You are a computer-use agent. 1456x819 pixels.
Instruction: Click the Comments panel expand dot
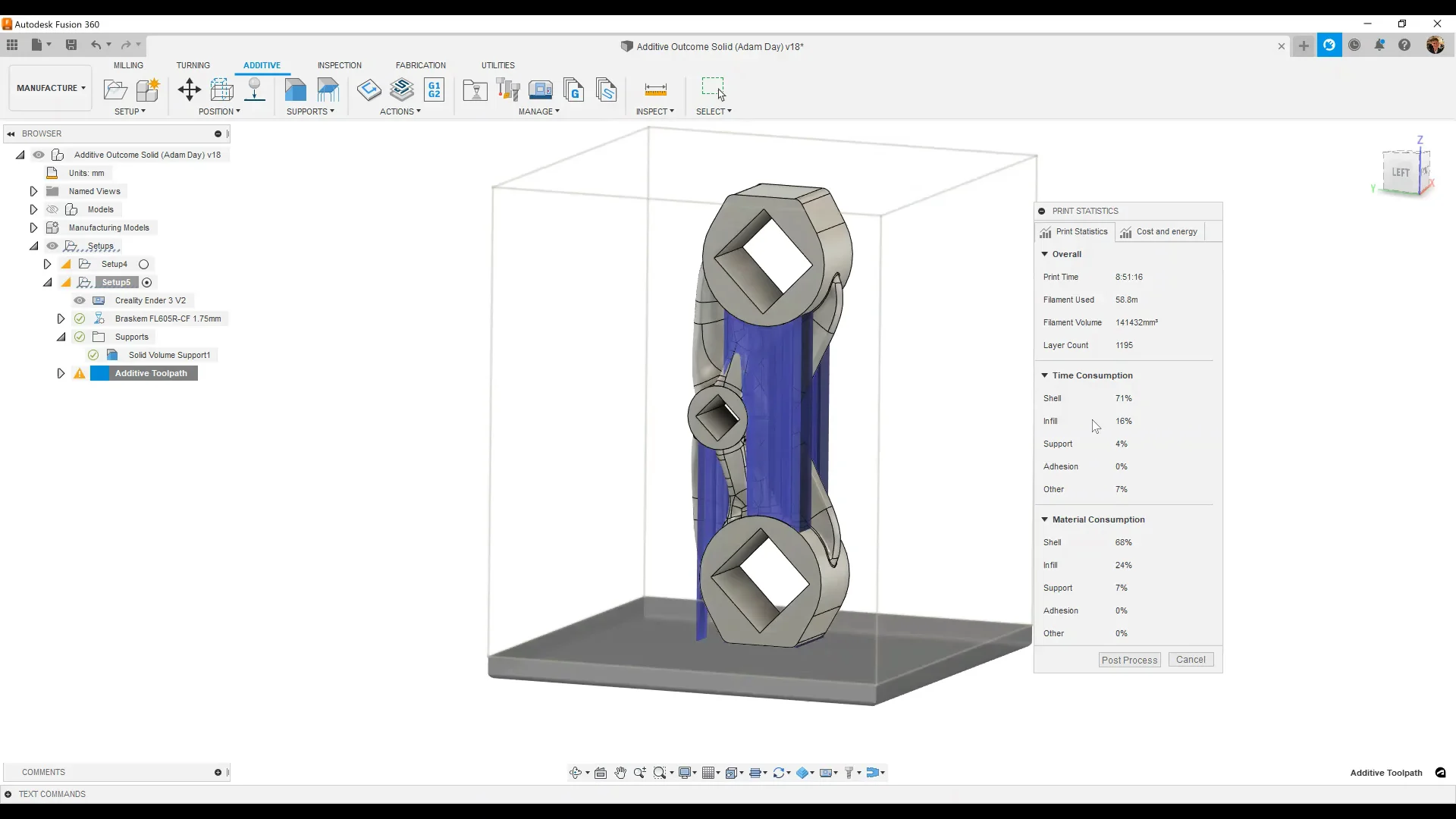(218, 773)
